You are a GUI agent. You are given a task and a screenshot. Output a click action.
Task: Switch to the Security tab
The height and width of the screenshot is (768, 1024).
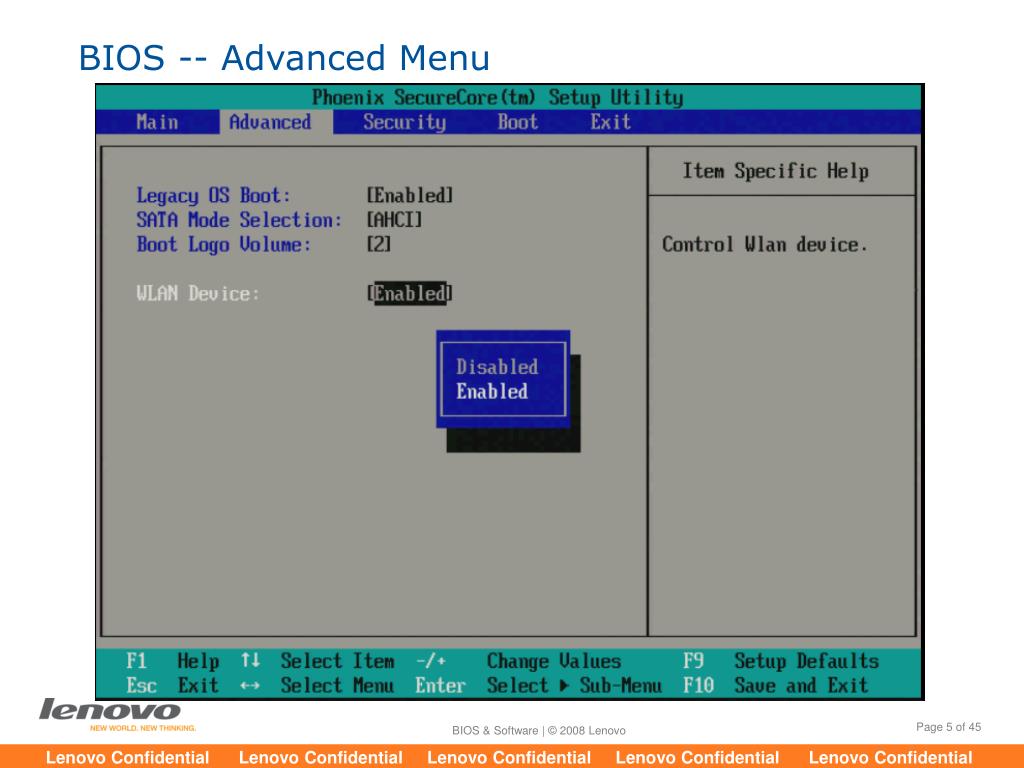click(404, 122)
